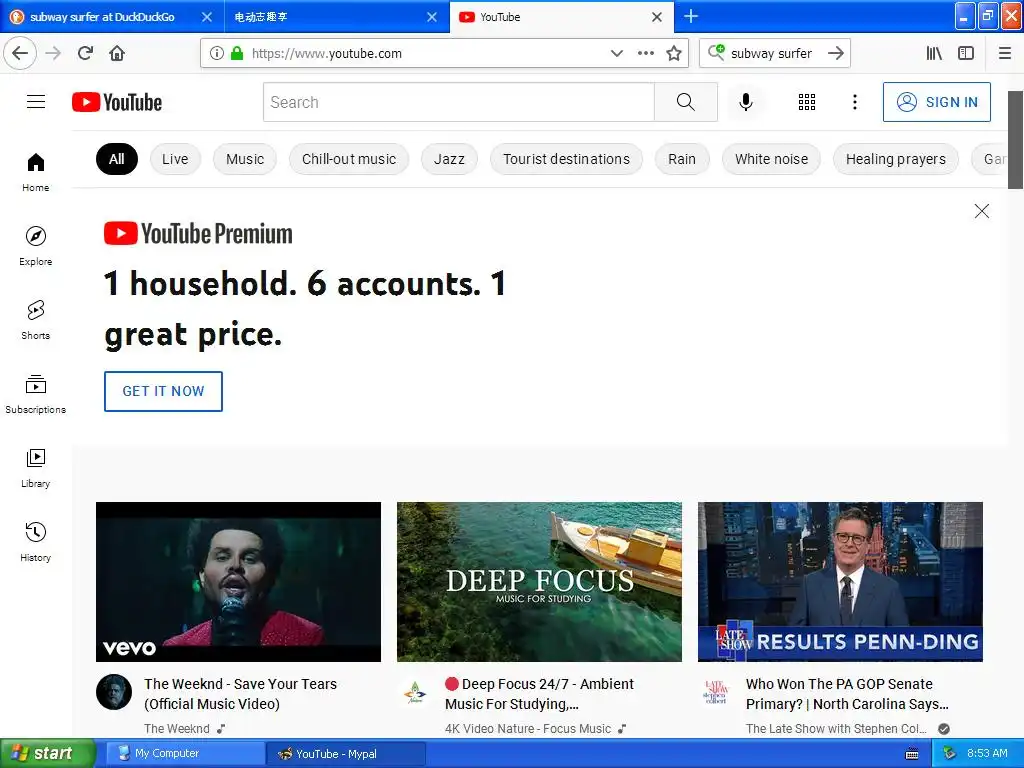Bookmark this page with the star
The height and width of the screenshot is (768, 1024).
[674, 54]
